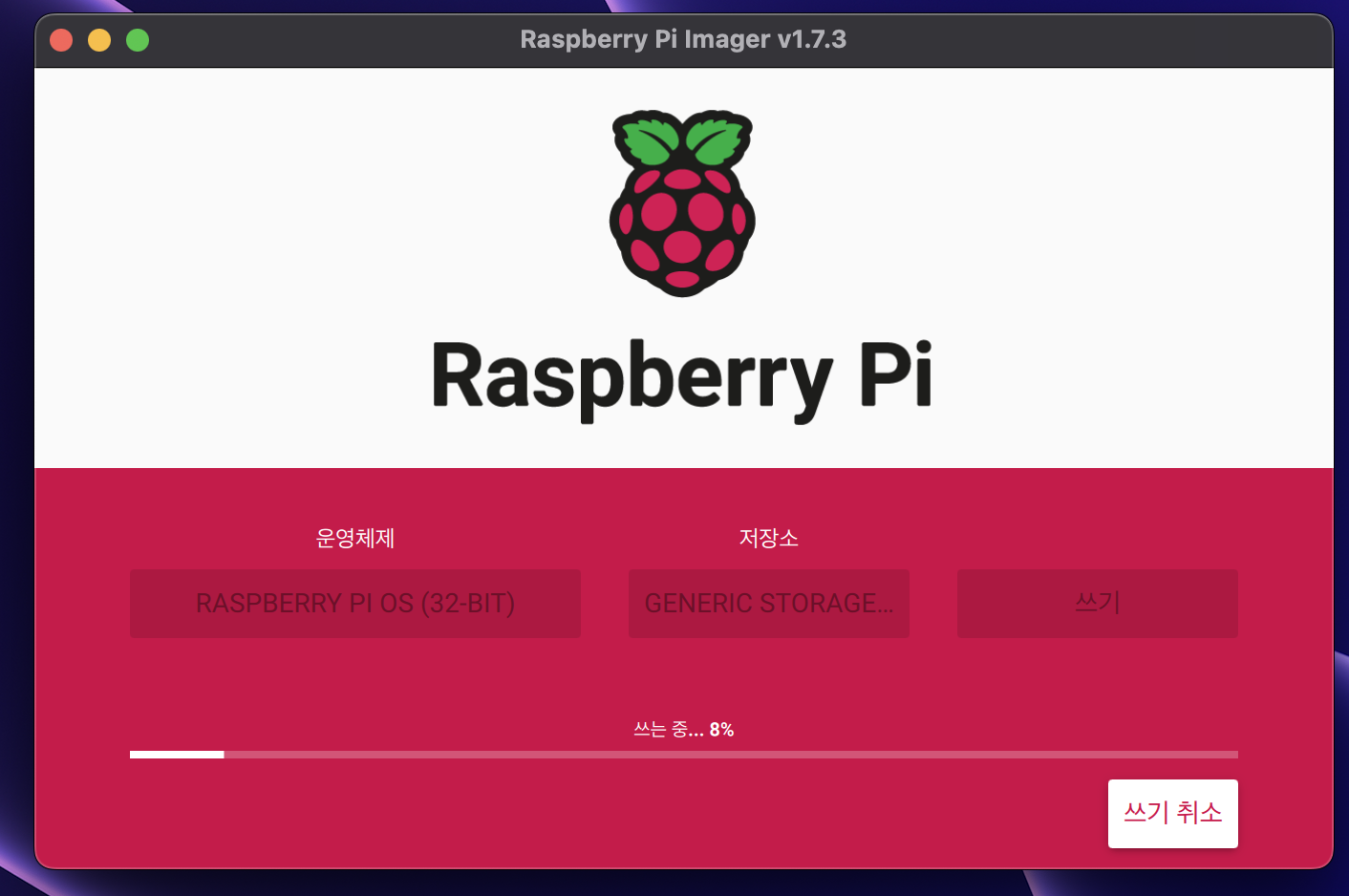The height and width of the screenshot is (896, 1349).
Task: Click the RASPBERRY PI OS (32-BIT) button
Action: [354, 604]
